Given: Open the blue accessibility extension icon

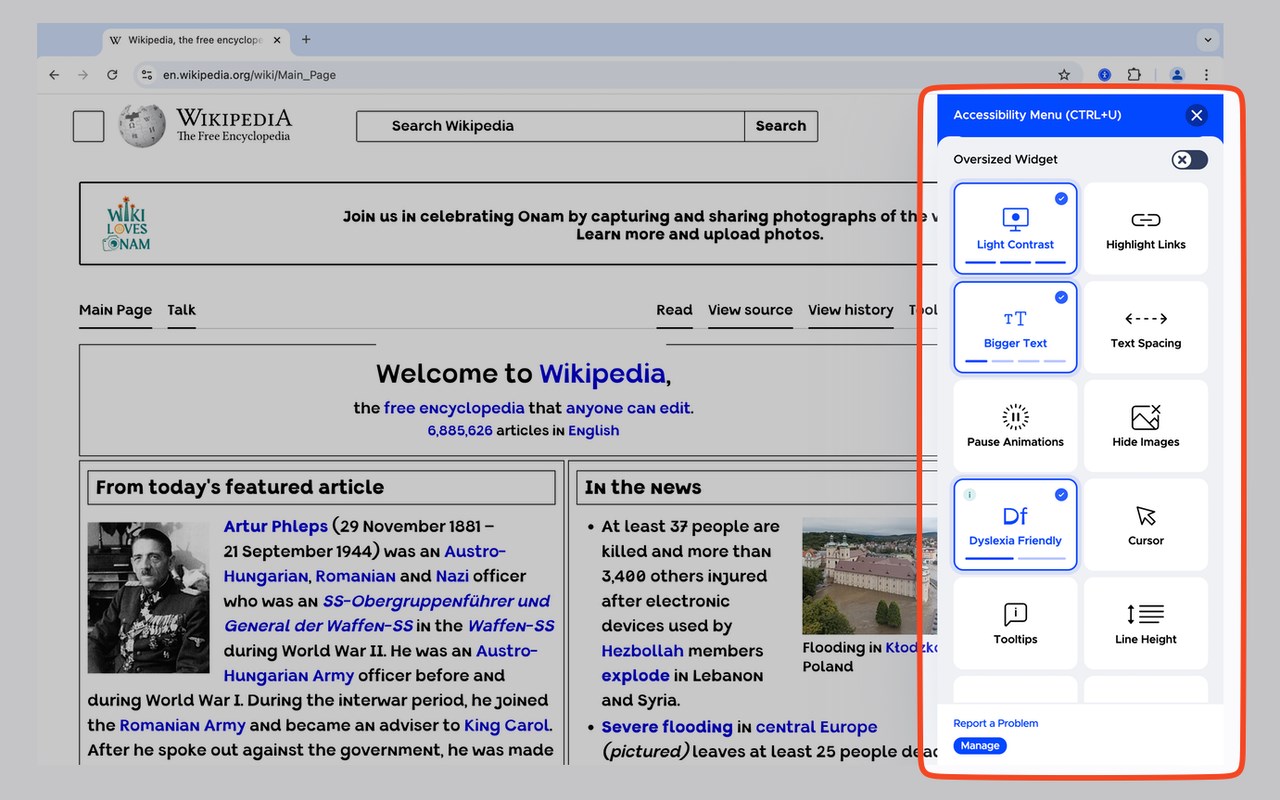Looking at the screenshot, I should (x=1105, y=75).
